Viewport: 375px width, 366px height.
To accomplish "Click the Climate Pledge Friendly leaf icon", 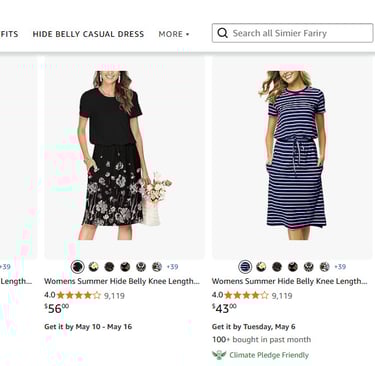I will click(x=219, y=355).
